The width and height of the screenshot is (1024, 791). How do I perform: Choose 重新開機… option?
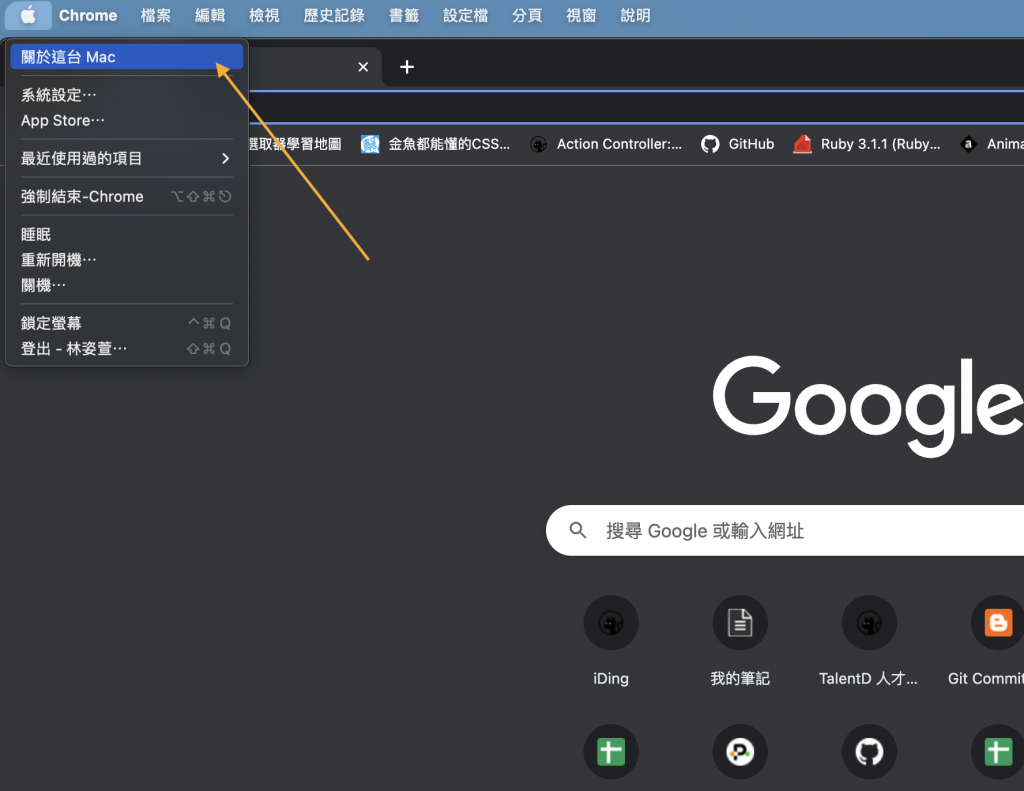pyautogui.click(x=127, y=260)
